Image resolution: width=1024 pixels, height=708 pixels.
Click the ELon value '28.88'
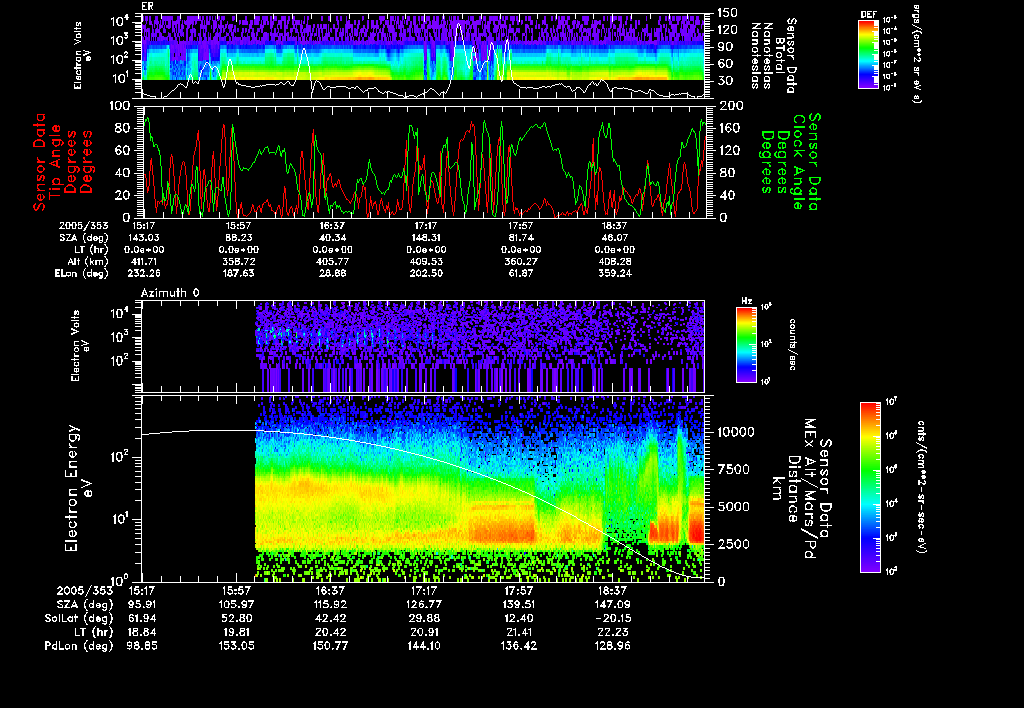coord(332,274)
